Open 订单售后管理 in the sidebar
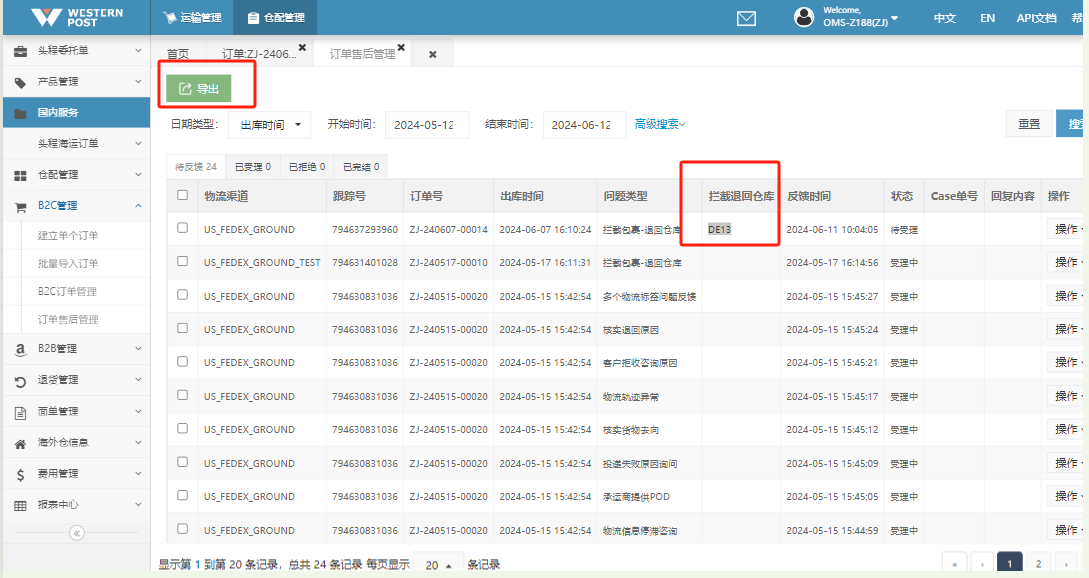The width and height of the screenshot is (1089, 578). [x=68, y=320]
